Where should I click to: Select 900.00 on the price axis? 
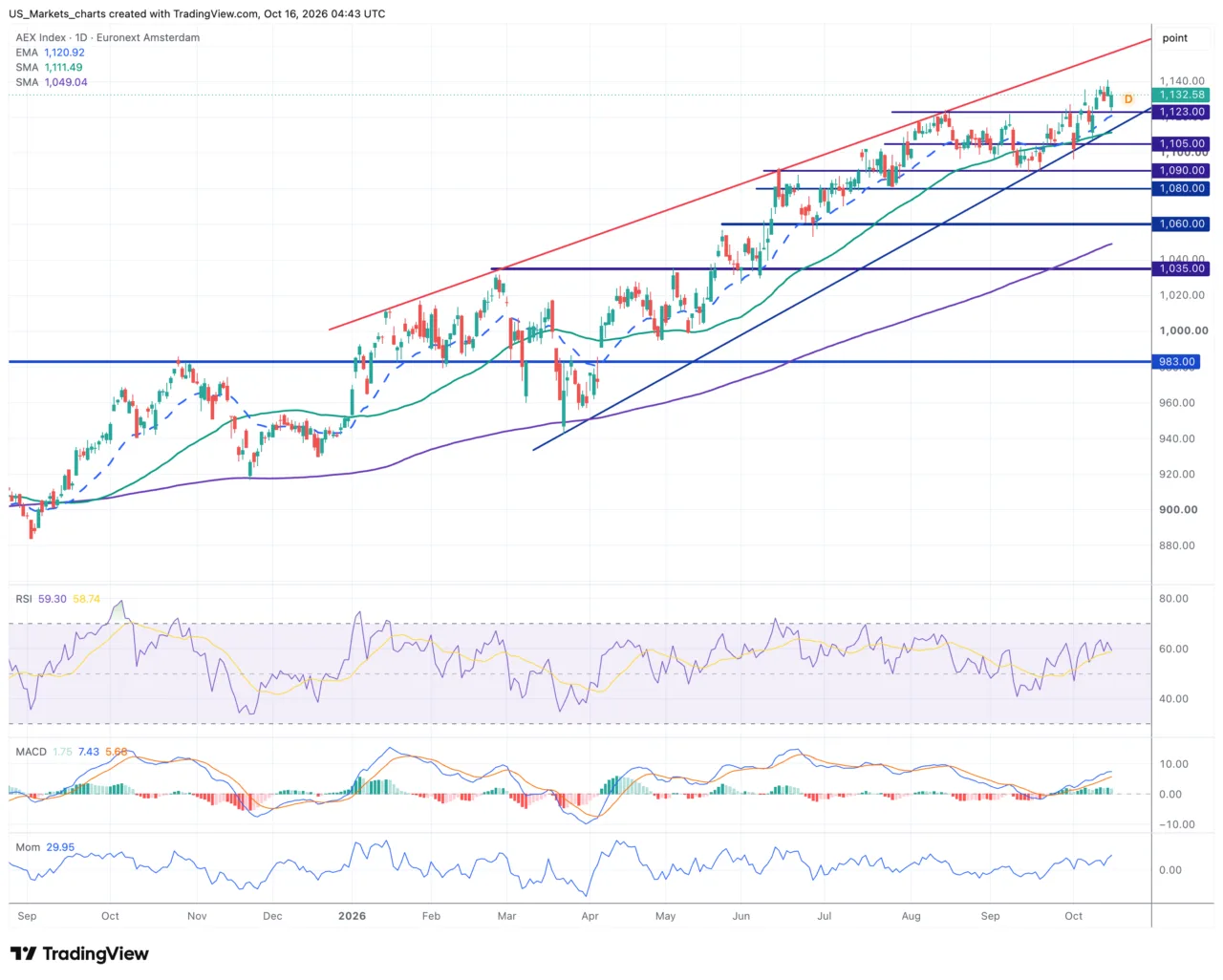coord(1178,510)
